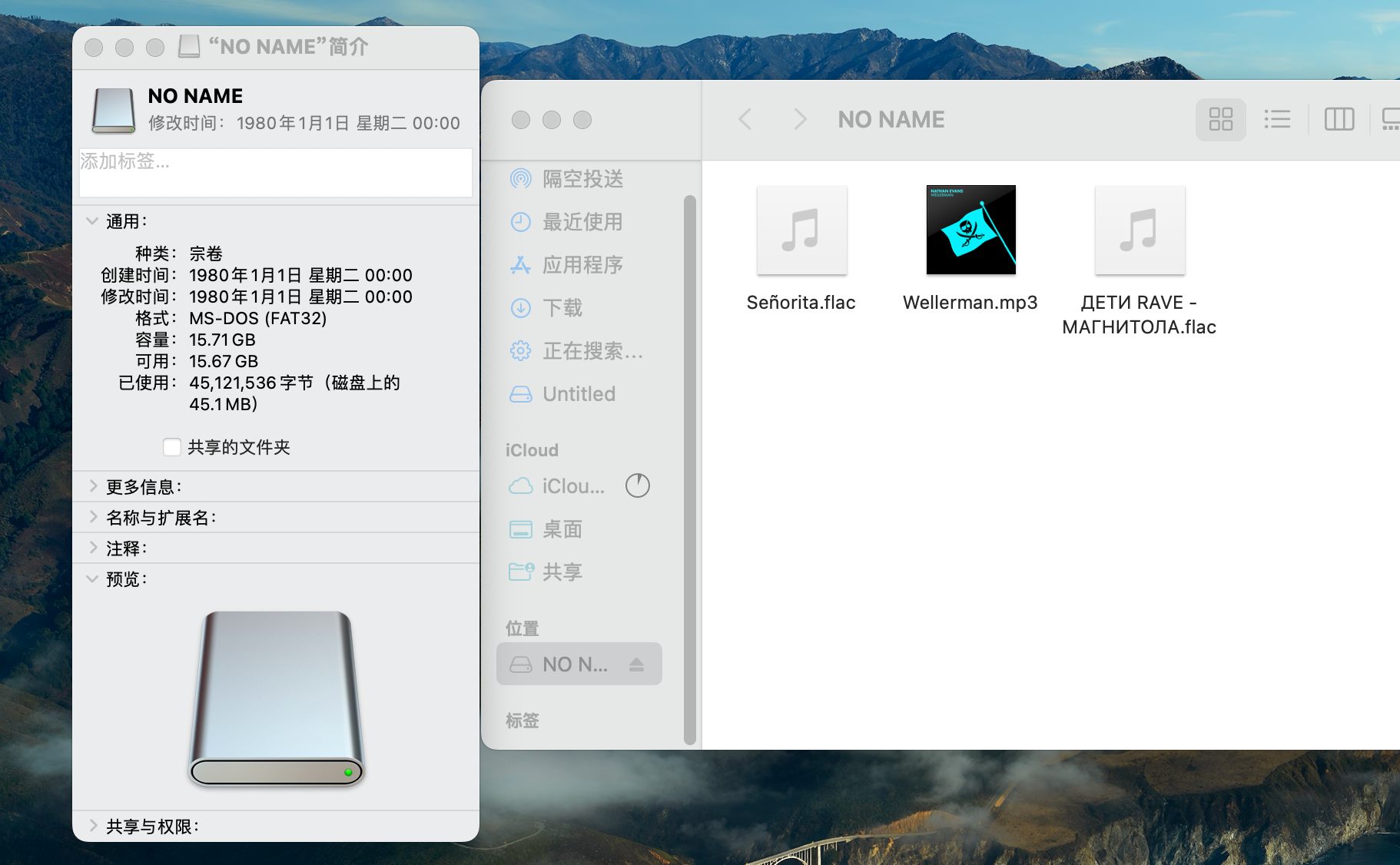Expand the 更多信息 section

[x=93, y=486]
